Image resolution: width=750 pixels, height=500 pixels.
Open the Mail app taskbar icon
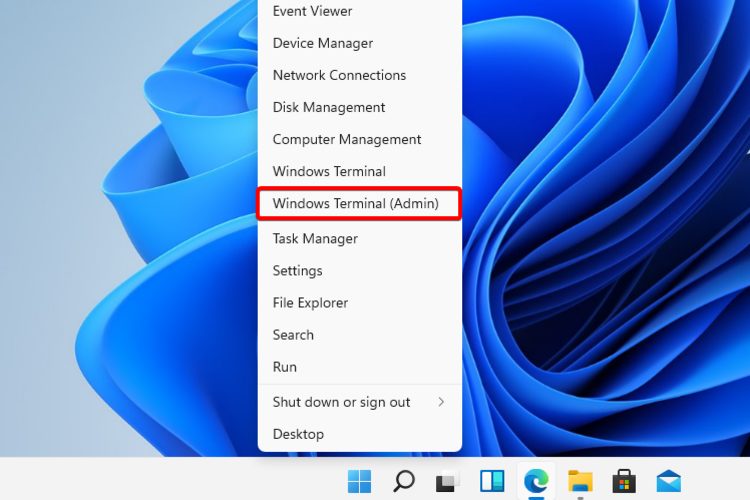[x=668, y=481]
